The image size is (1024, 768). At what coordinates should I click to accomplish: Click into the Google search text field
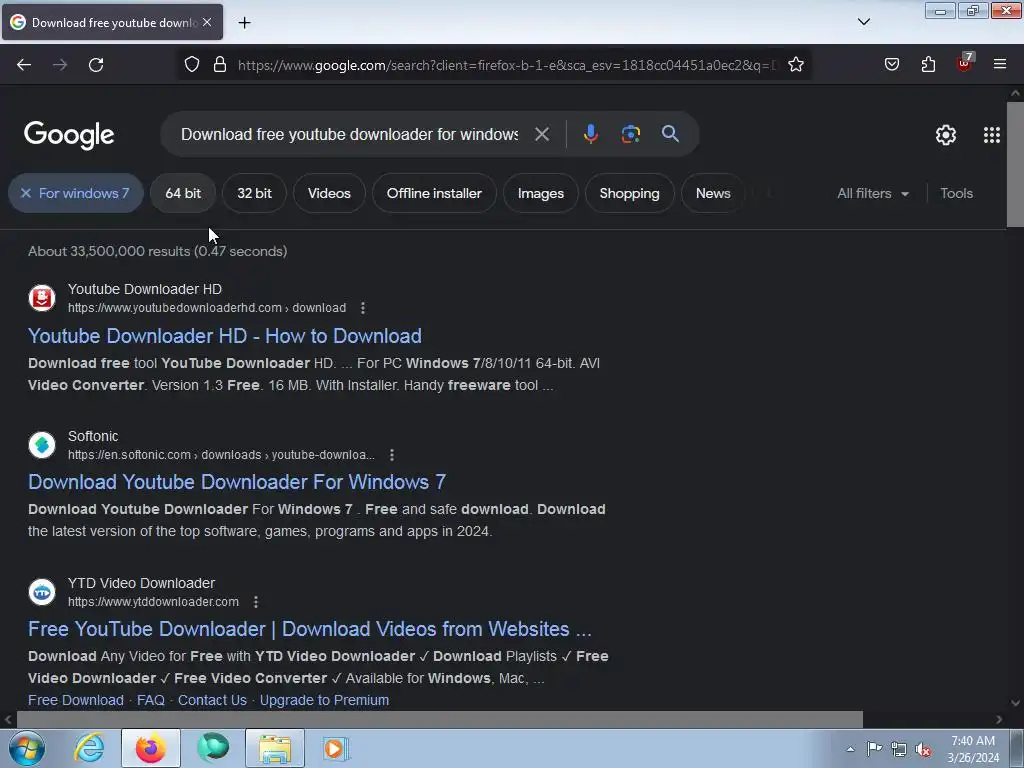tap(349, 134)
